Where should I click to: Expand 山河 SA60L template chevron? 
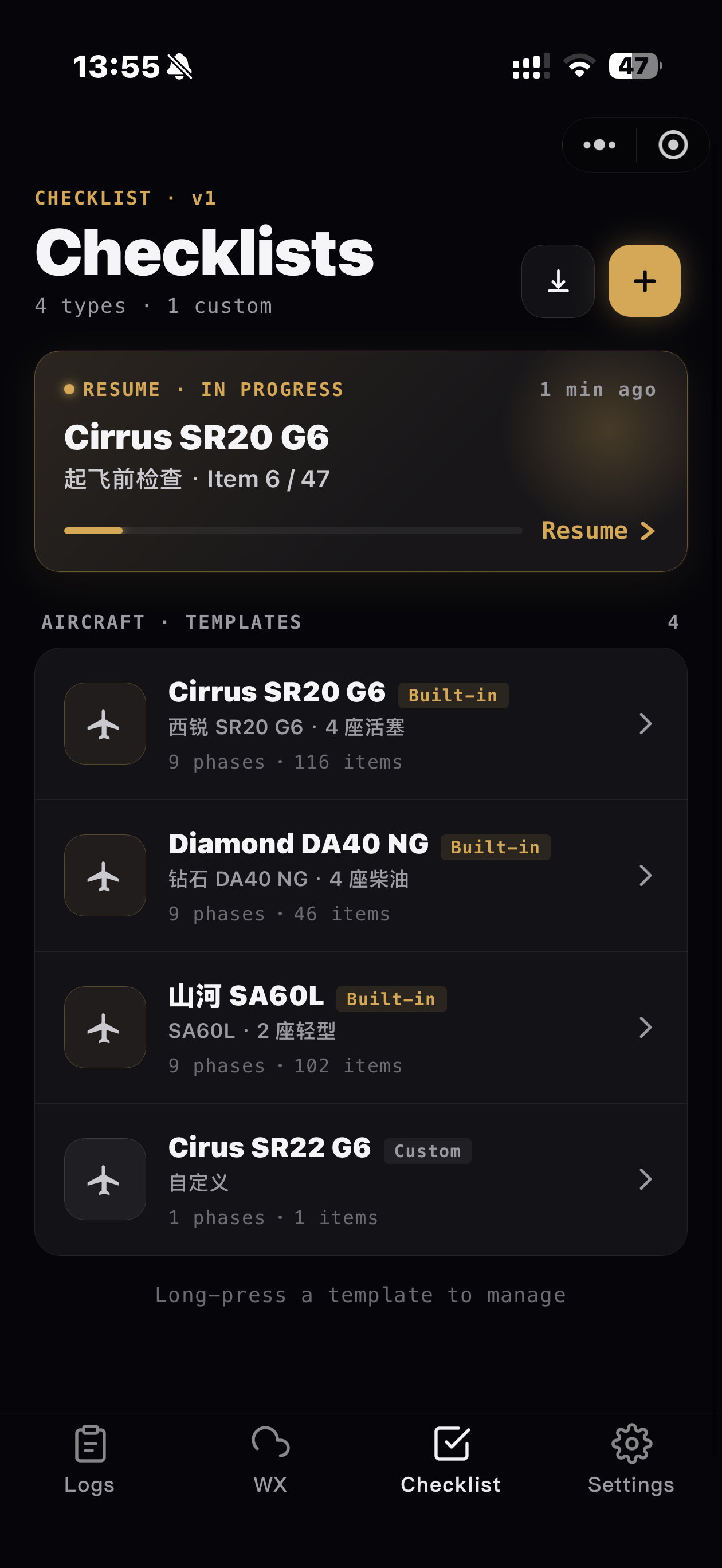pyautogui.click(x=645, y=1027)
